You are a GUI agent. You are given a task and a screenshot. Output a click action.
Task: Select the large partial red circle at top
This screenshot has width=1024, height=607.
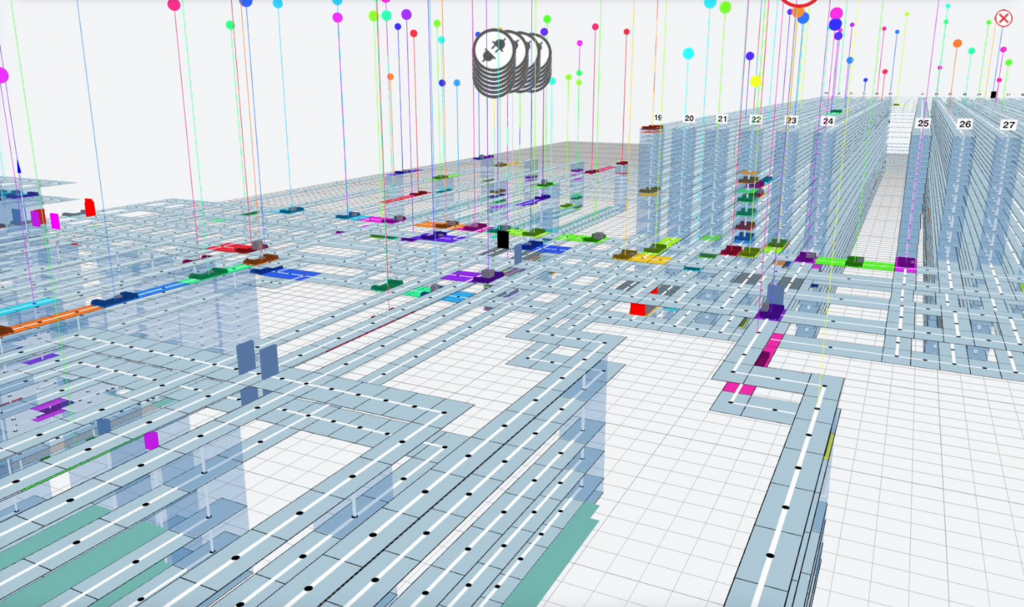[799, 3]
